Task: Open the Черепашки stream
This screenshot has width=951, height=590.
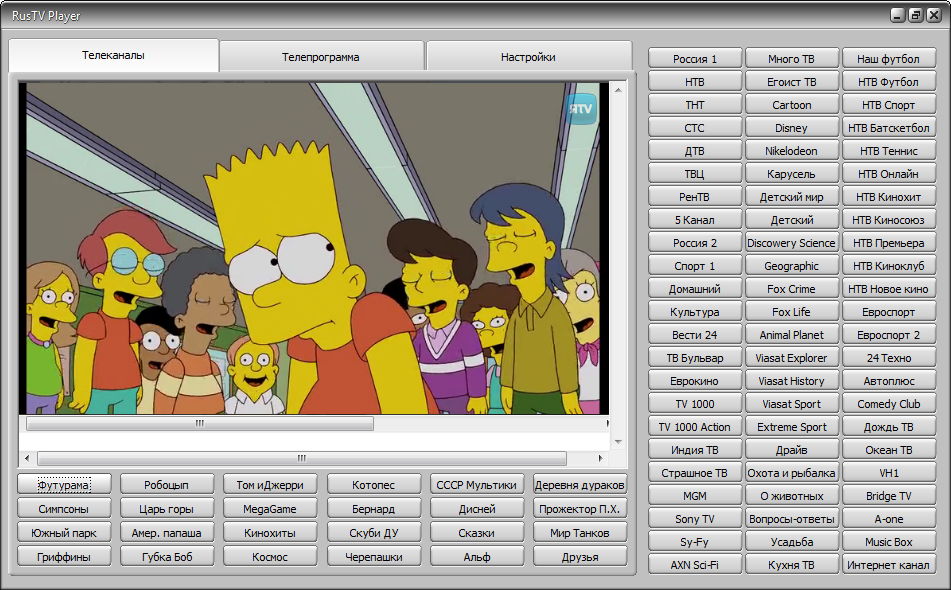Action: pos(374,557)
